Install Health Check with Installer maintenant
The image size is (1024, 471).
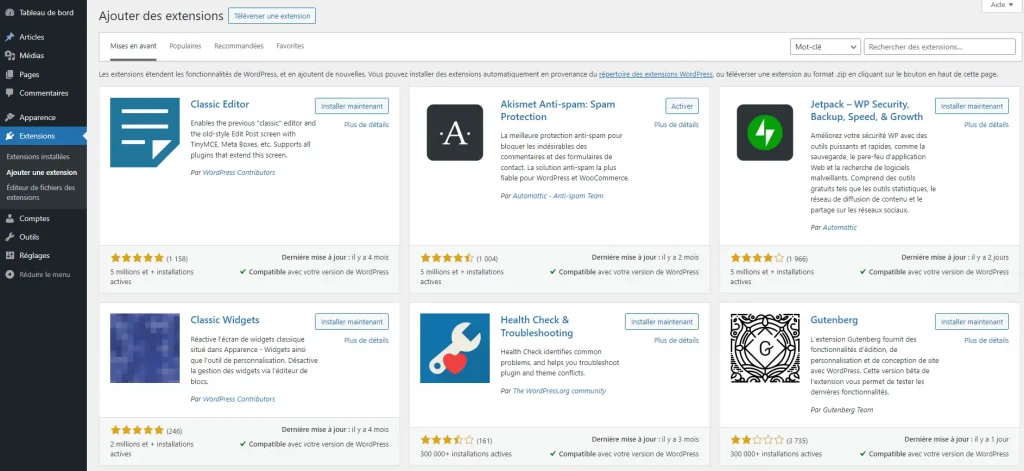pyautogui.click(x=662, y=321)
